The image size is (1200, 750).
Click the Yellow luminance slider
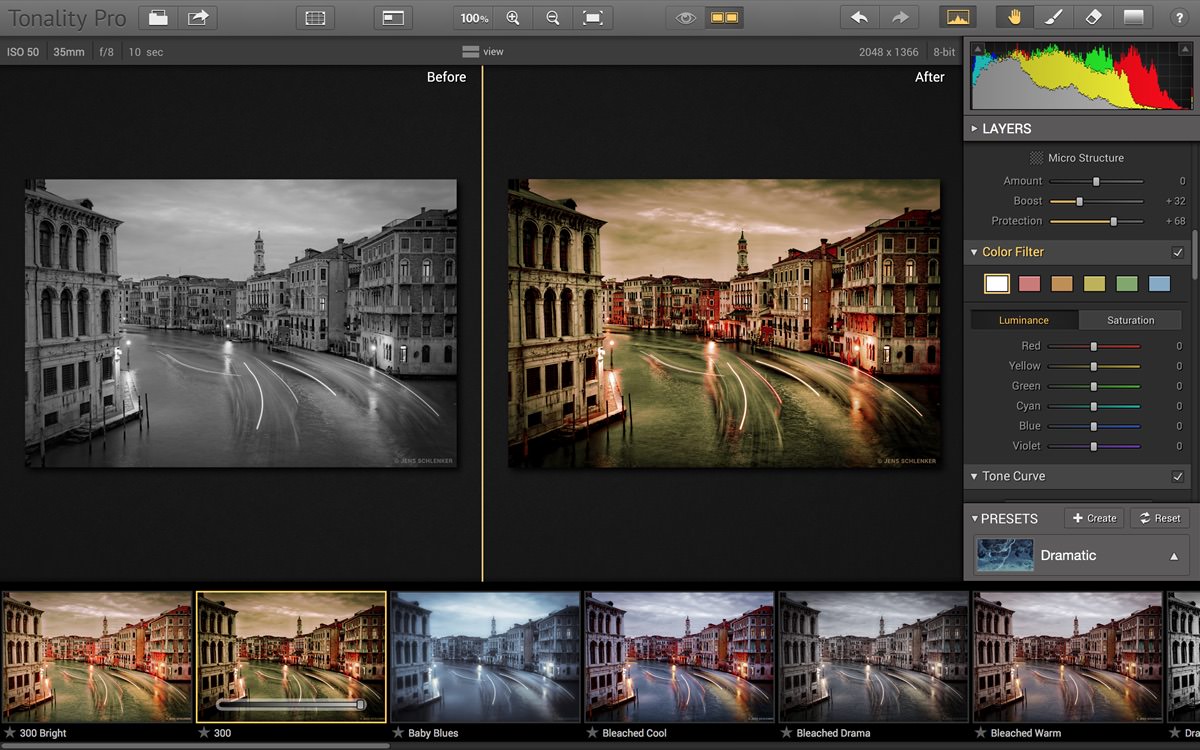coord(1094,366)
